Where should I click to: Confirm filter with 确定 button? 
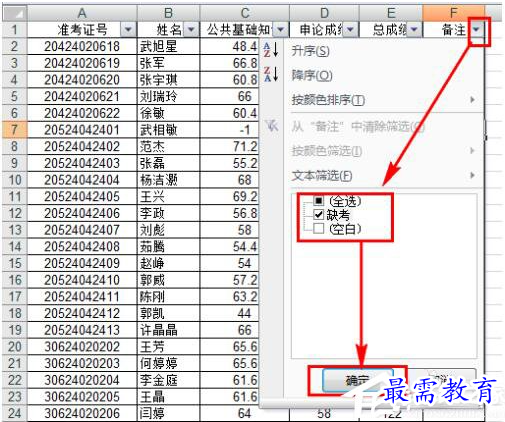pyautogui.click(x=358, y=380)
